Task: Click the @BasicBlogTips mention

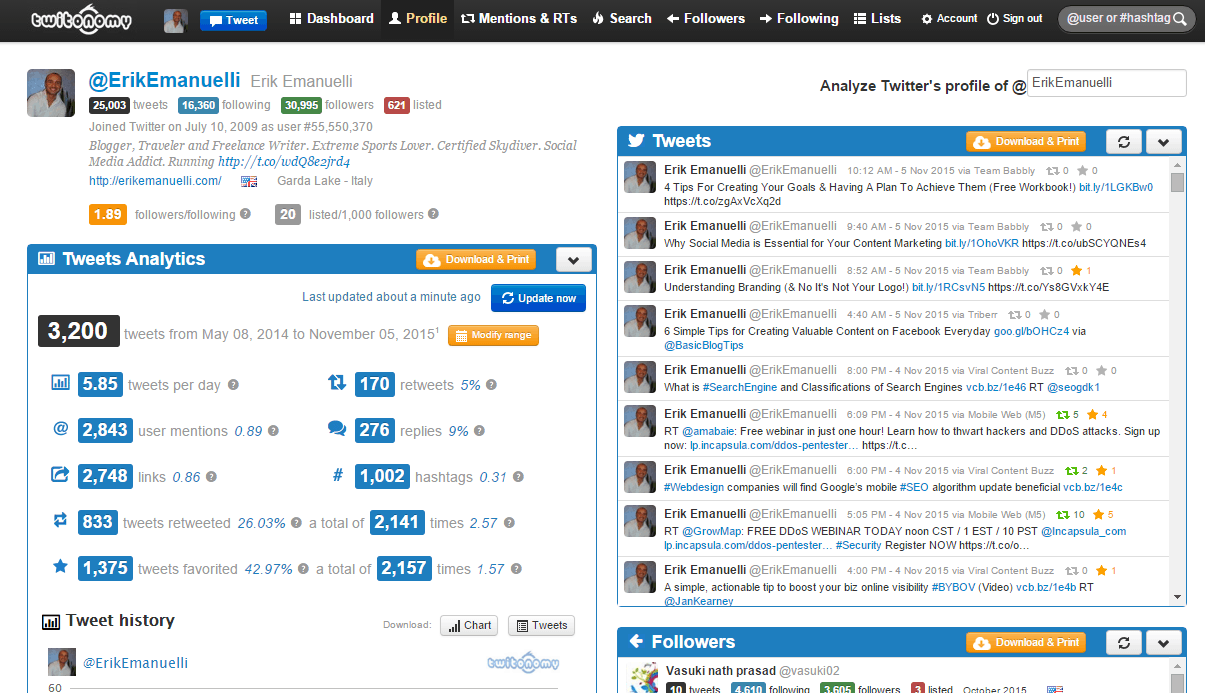Action: [704, 346]
